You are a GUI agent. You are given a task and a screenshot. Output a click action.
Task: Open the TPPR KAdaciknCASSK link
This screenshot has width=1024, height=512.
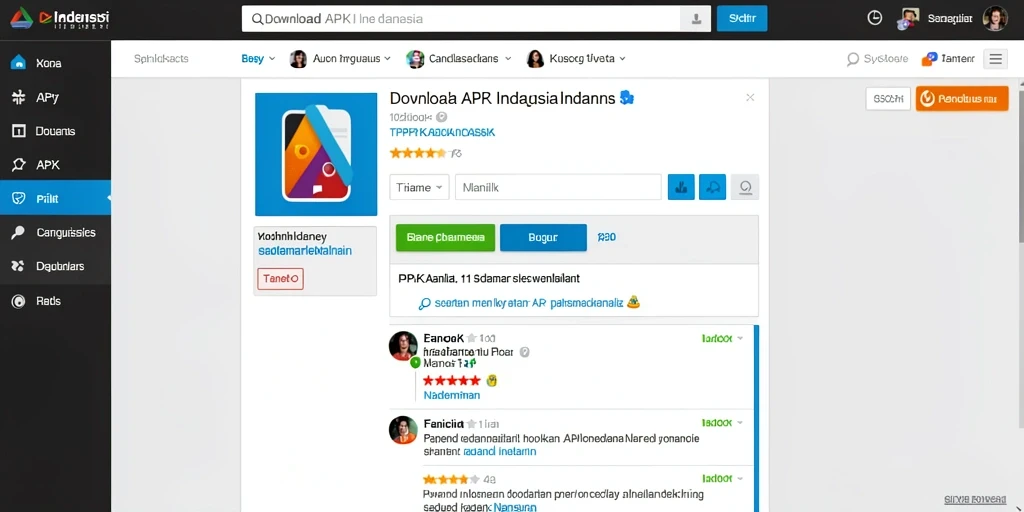click(x=442, y=132)
